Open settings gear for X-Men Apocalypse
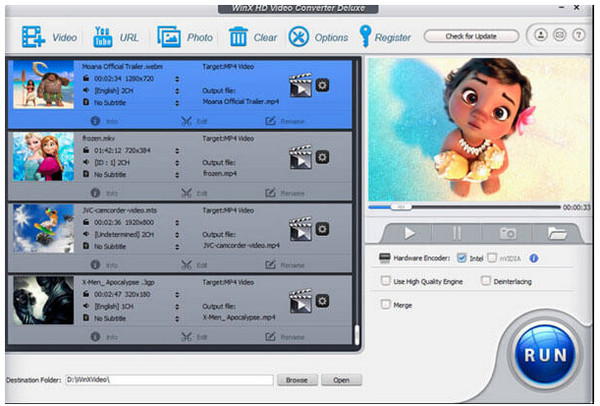Image resolution: width=600 pixels, height=406 pixels. (x=322, y=301)
